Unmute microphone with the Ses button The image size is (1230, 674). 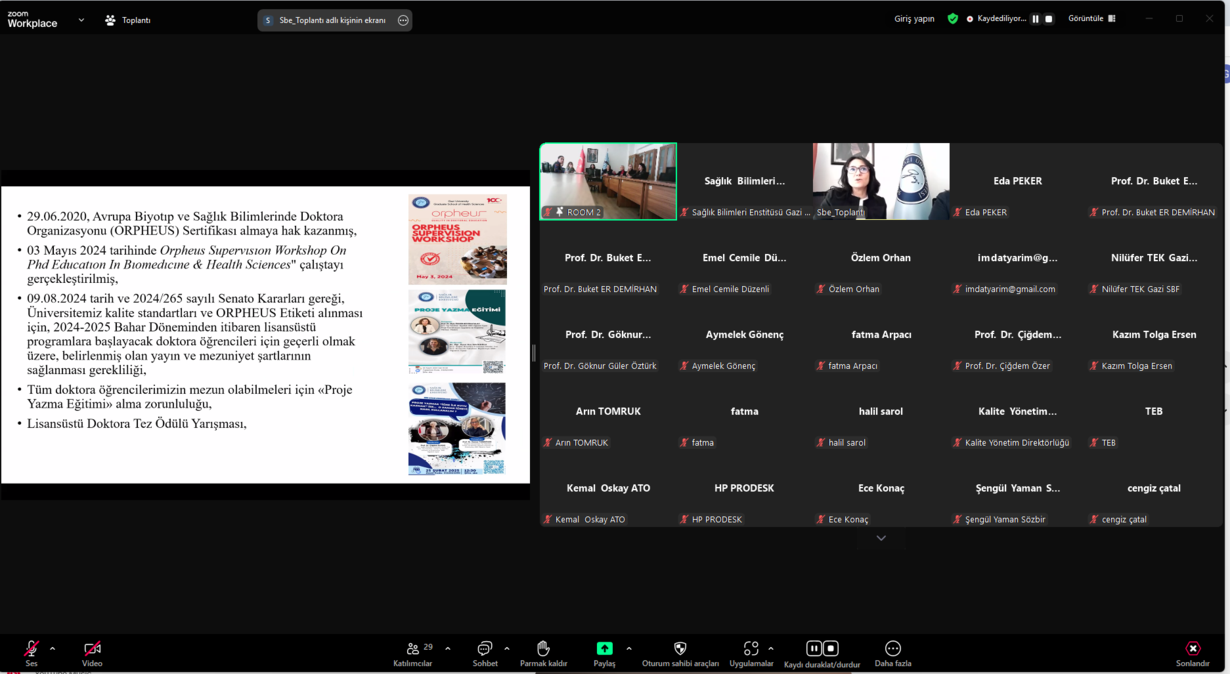coord(31,650)
